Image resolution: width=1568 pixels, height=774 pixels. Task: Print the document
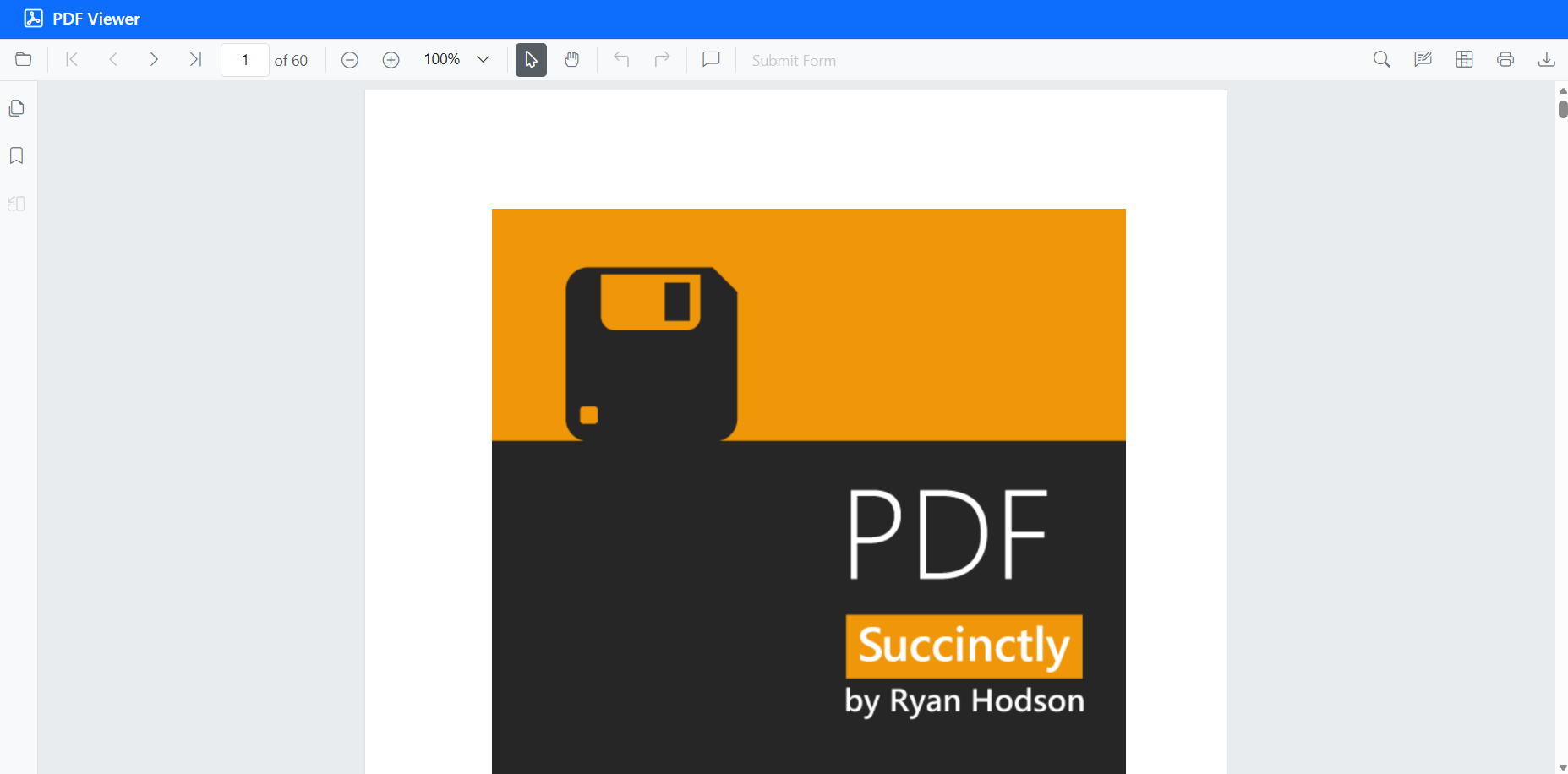(x=1505, y=60)
